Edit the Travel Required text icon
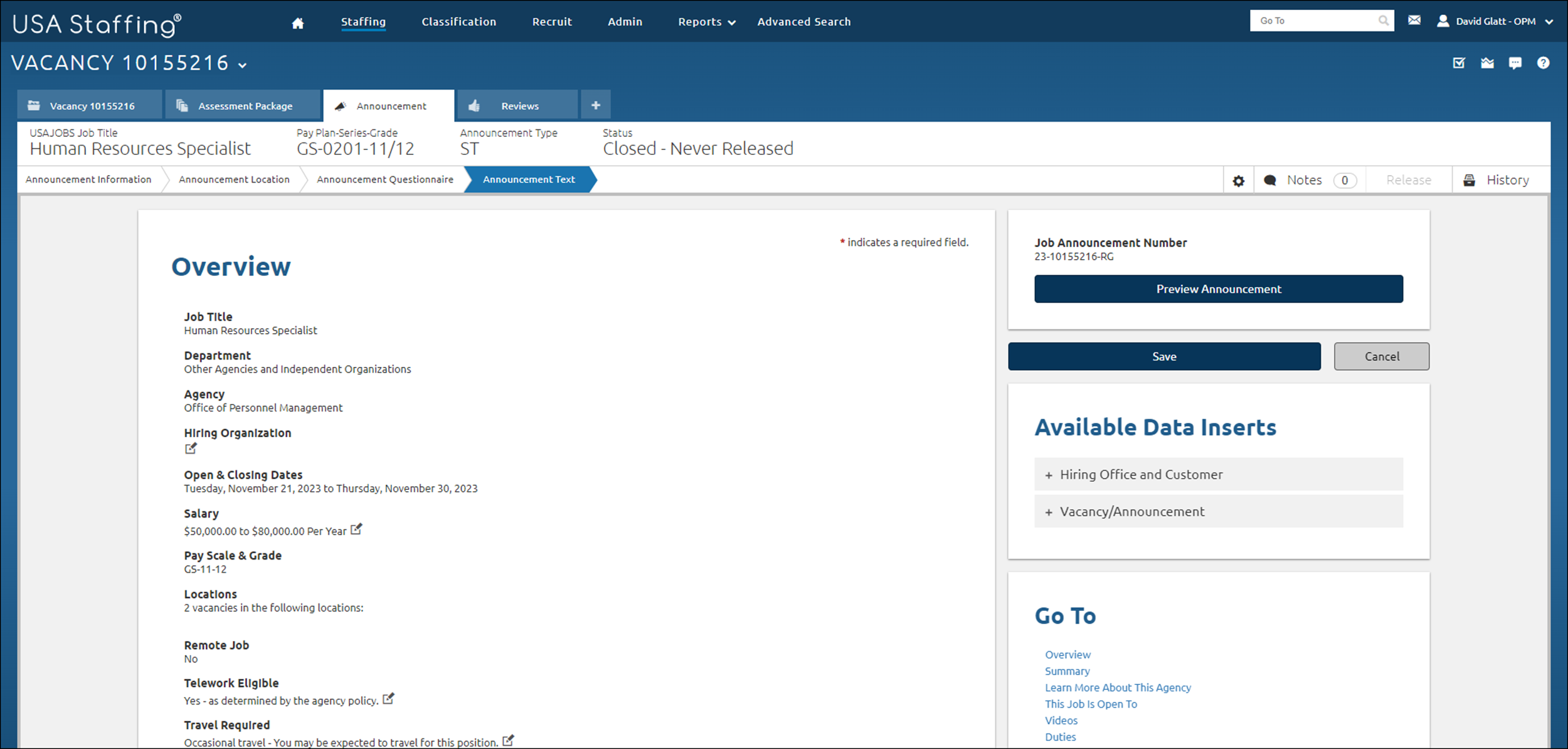Image resolution: width=1568 pixels, height=749 pixels. pyautogui.click(x=508, y=740)
